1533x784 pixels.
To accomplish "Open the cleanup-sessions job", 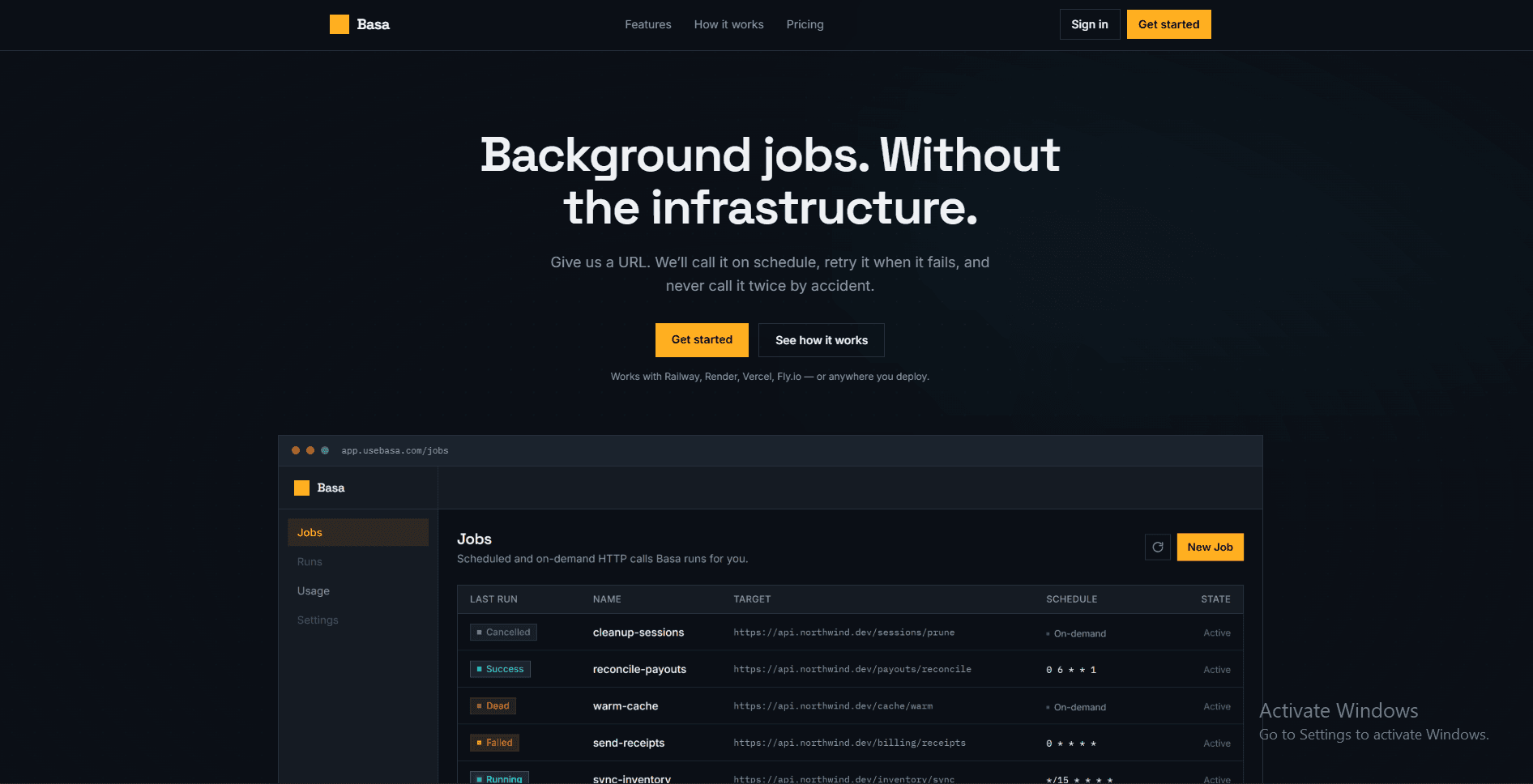I will (x=638, y=633).
